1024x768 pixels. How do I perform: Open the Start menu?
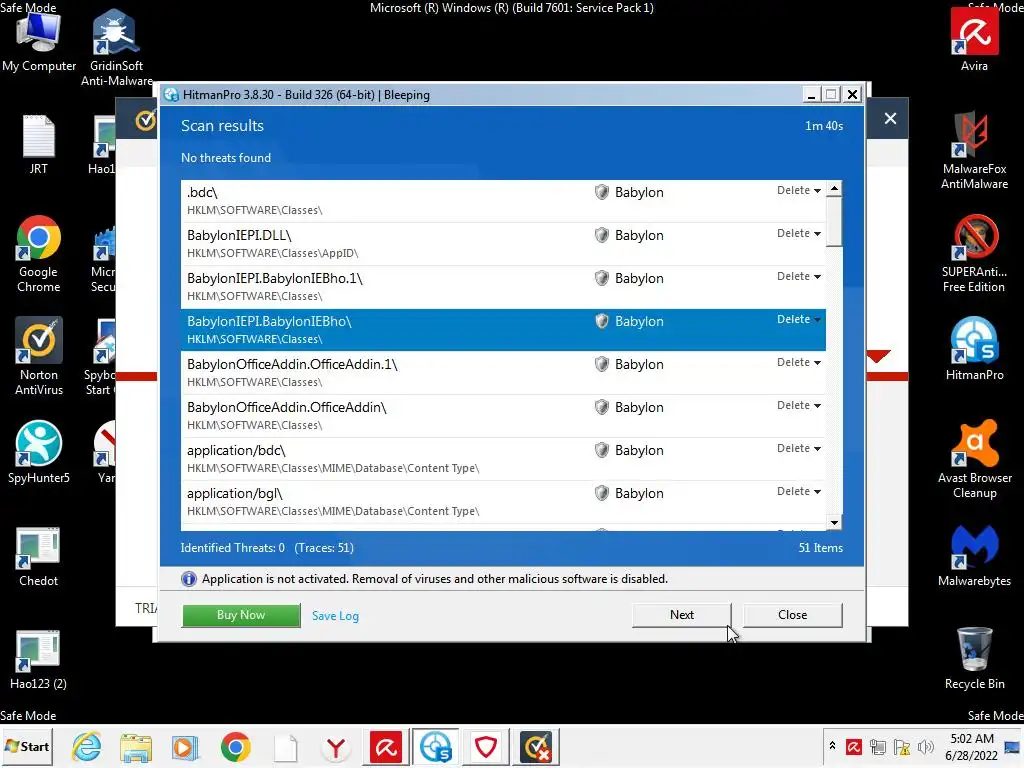click(x=27, y=746)
